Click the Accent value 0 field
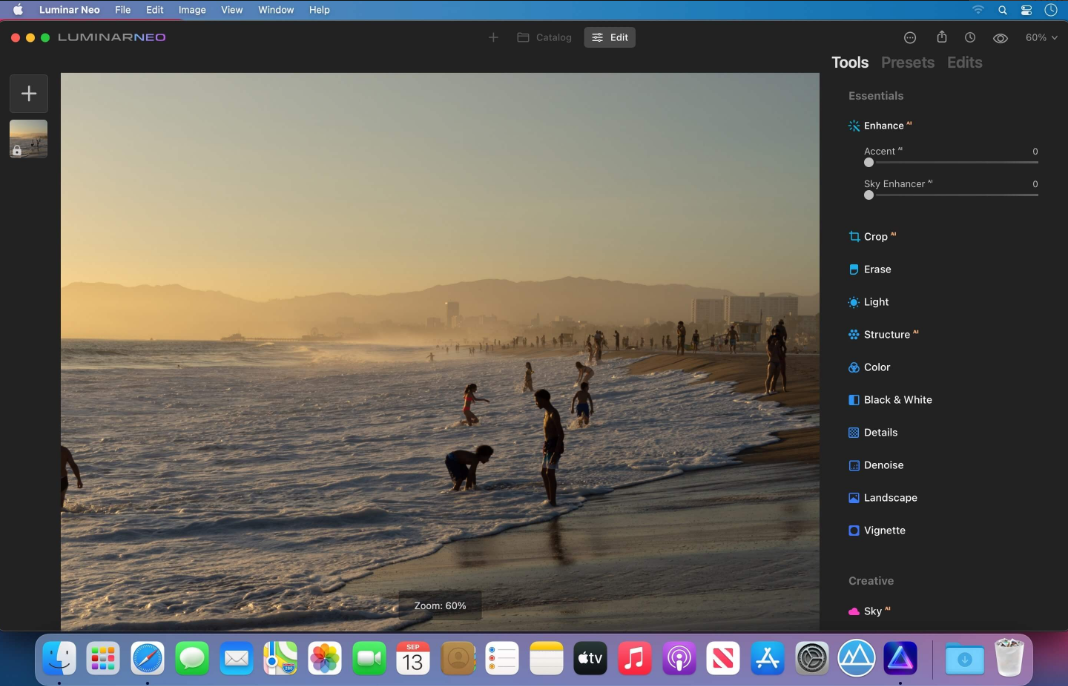This screenshot has height=686, width=1068. 1035,152
